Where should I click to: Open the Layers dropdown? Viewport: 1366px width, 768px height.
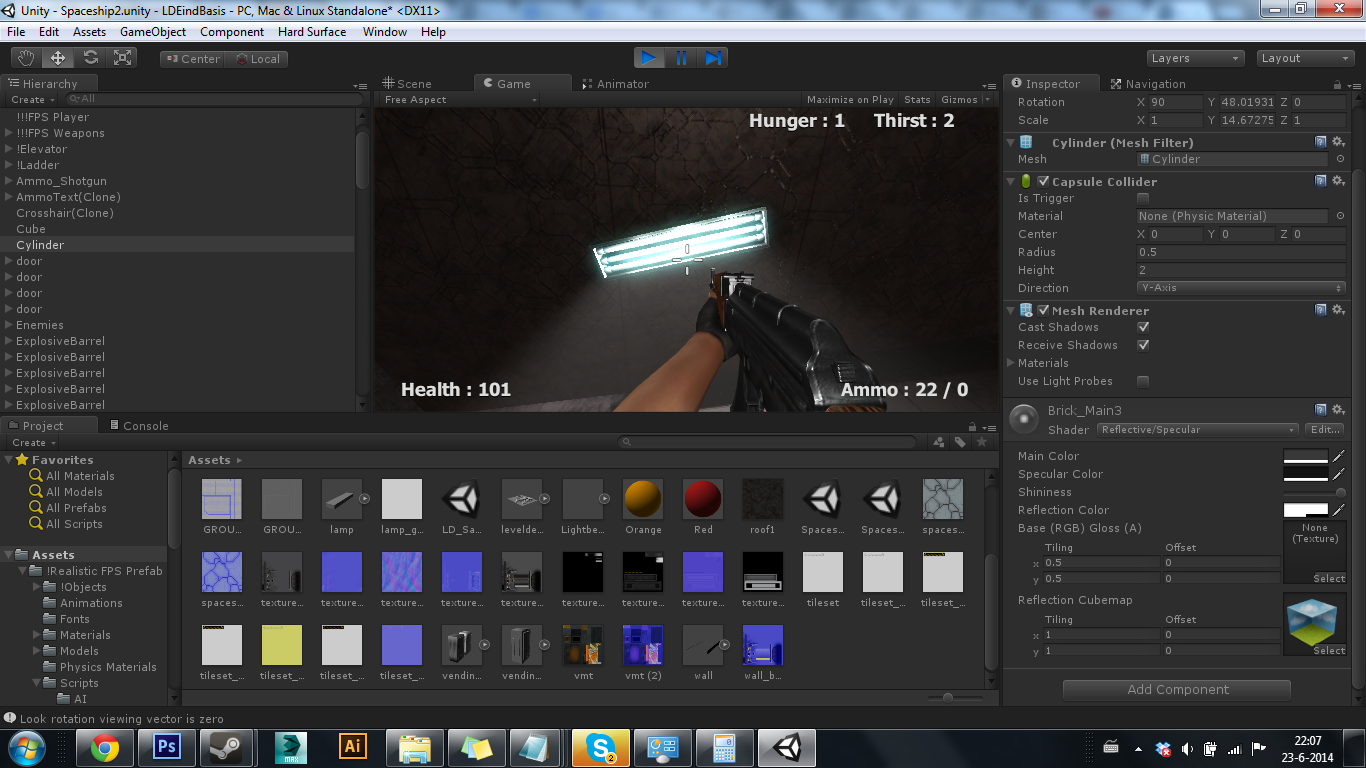pos(1195,58)
